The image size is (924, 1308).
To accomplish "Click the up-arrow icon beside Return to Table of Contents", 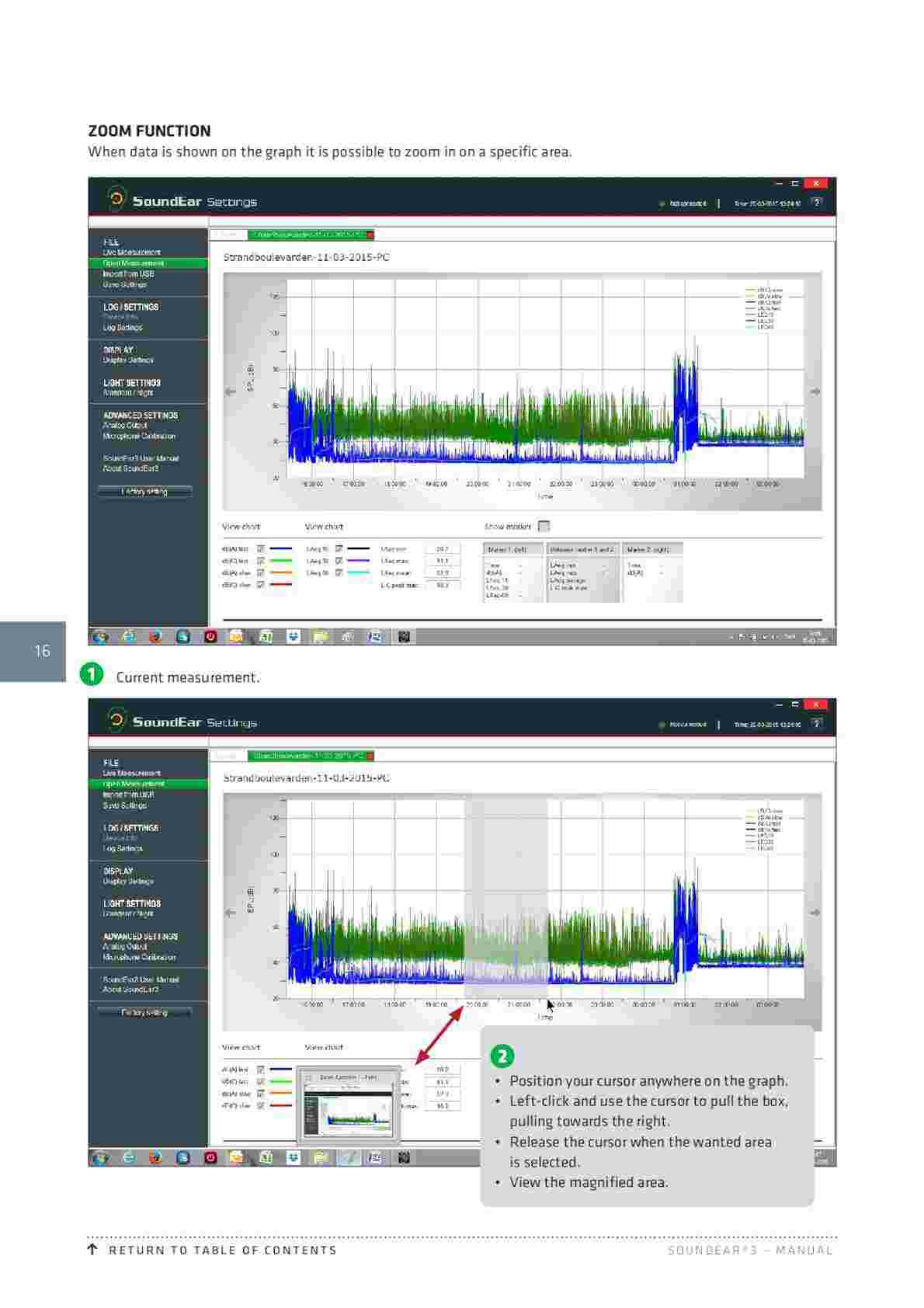I will click(92, 1250).
